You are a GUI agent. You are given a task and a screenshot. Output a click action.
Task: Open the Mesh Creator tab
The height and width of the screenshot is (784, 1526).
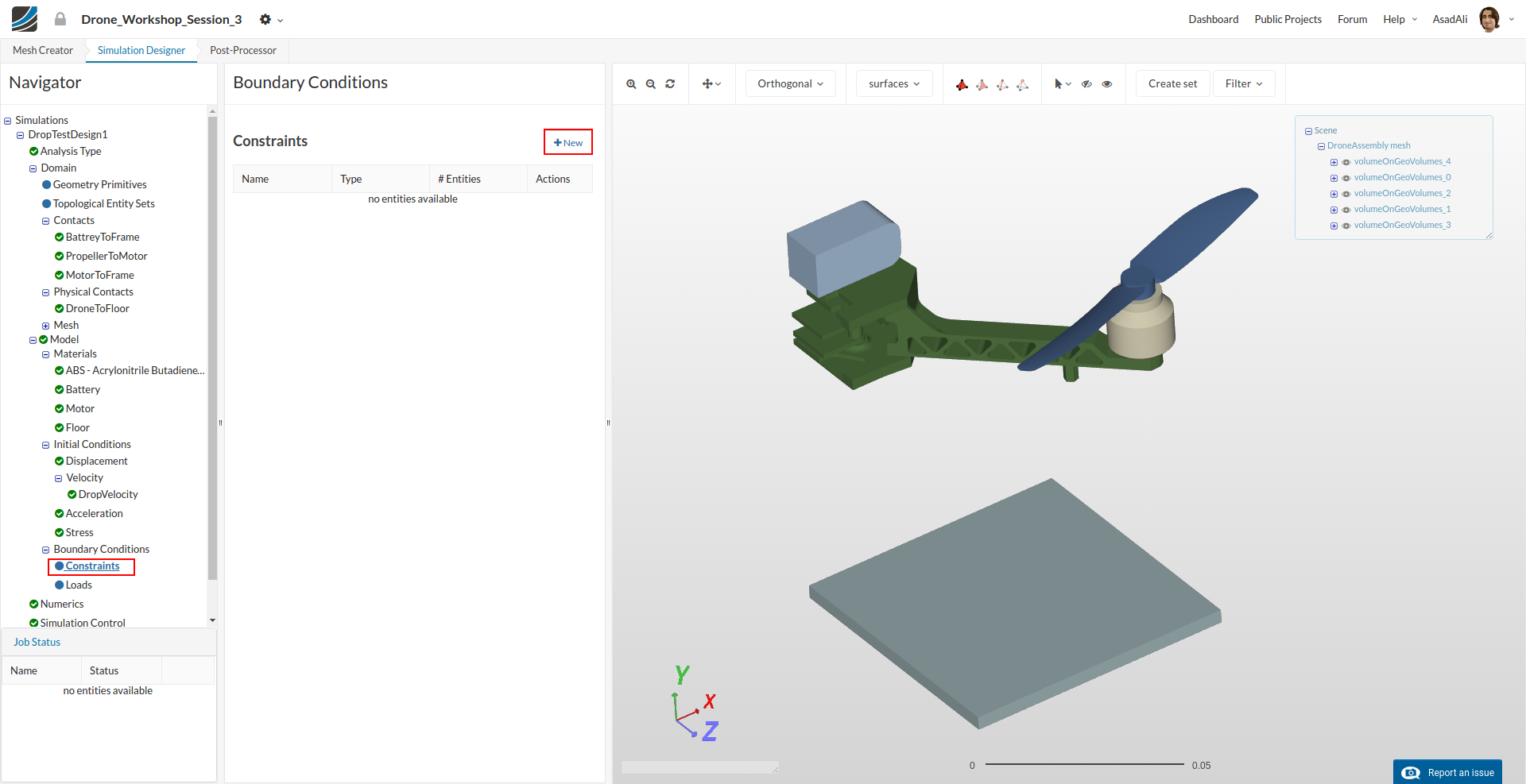tap(43, 50)
